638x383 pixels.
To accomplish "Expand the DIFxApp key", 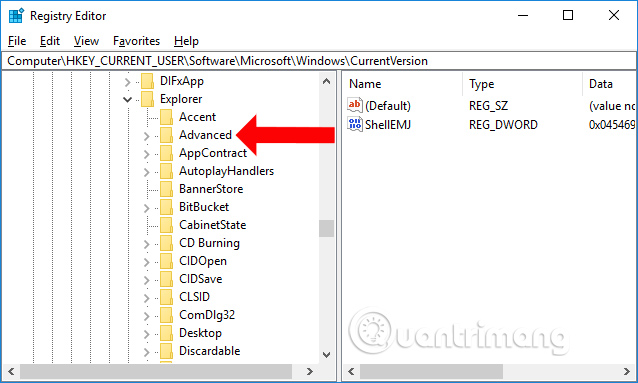I will point(127,82).
